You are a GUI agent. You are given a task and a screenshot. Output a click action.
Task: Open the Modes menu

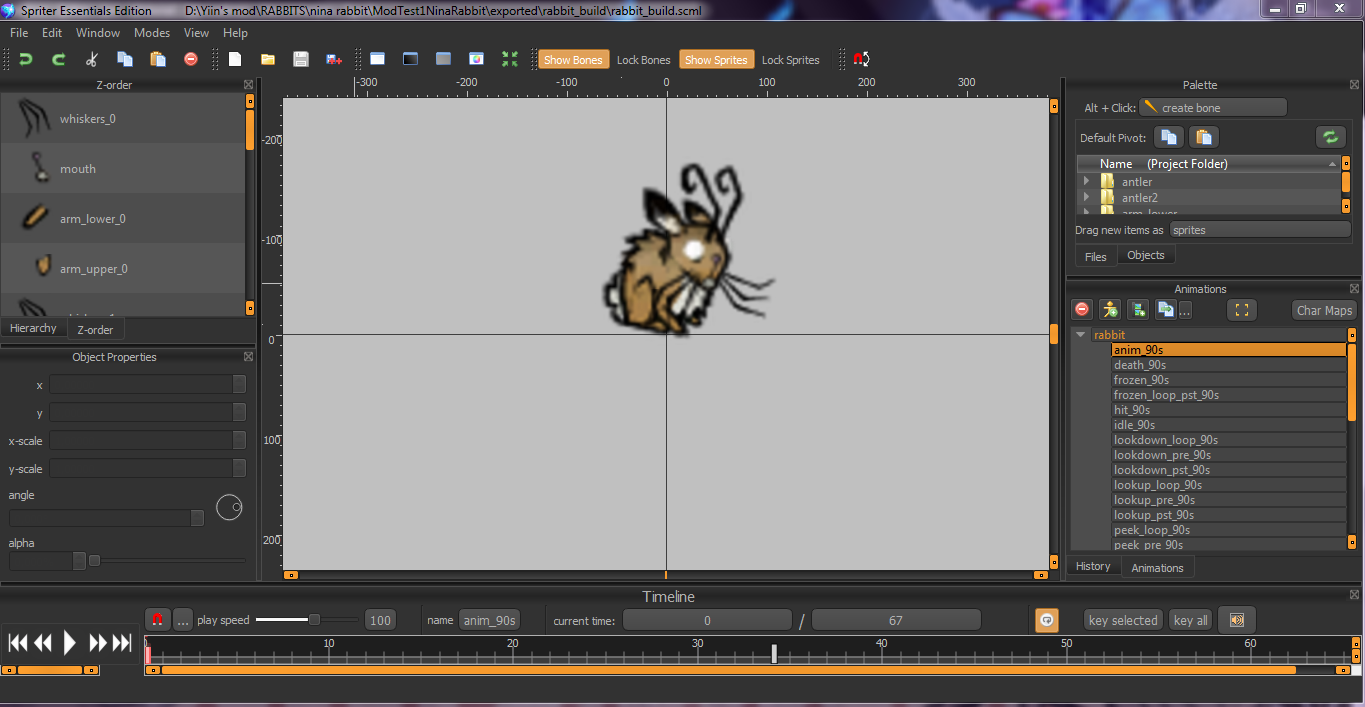(152, 33)
